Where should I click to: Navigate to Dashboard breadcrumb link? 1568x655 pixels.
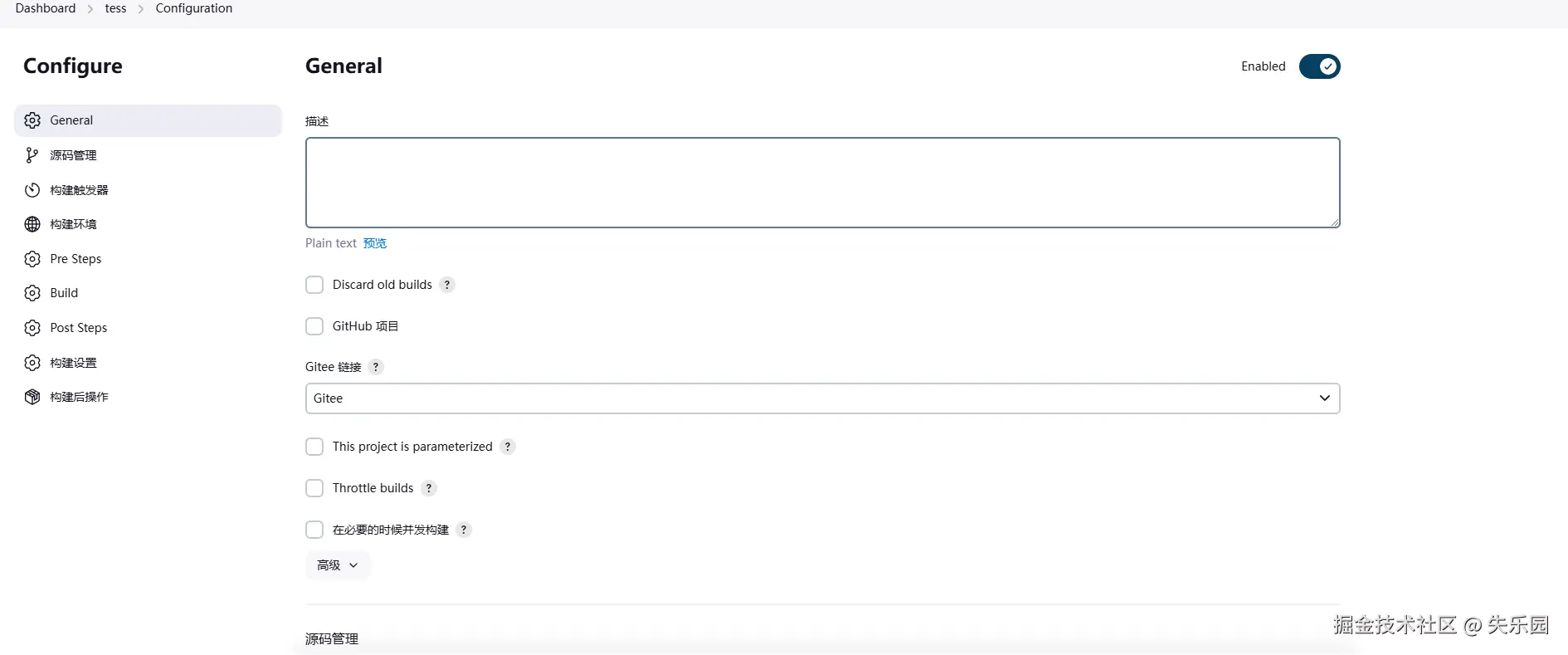46,8
